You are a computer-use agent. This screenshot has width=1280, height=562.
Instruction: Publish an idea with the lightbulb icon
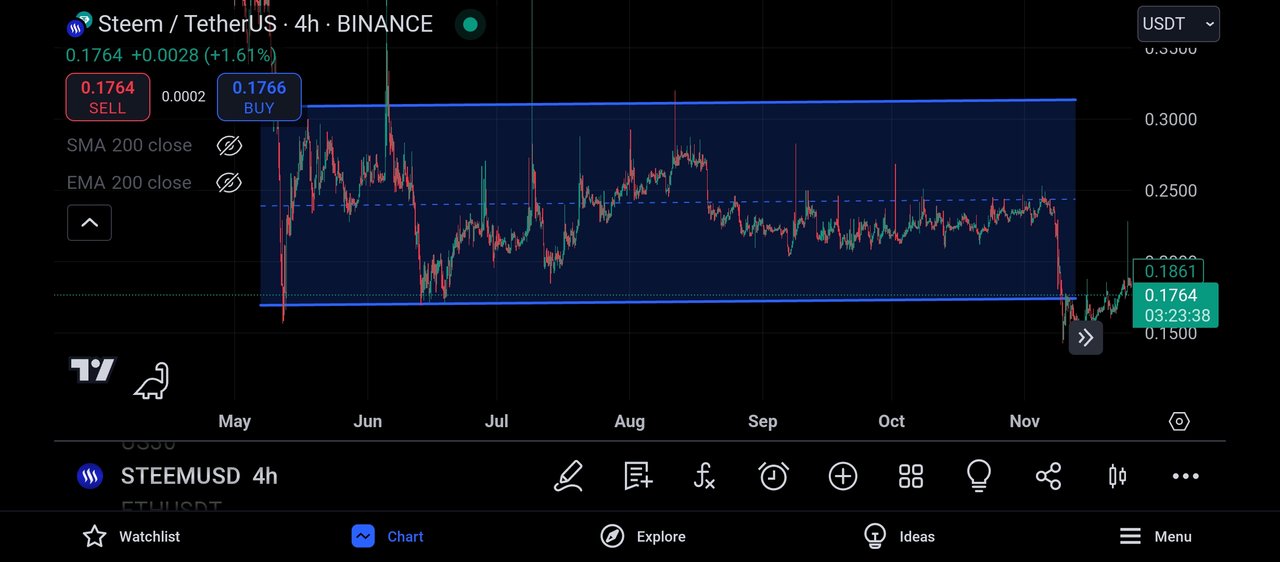[x=979, y=476]
